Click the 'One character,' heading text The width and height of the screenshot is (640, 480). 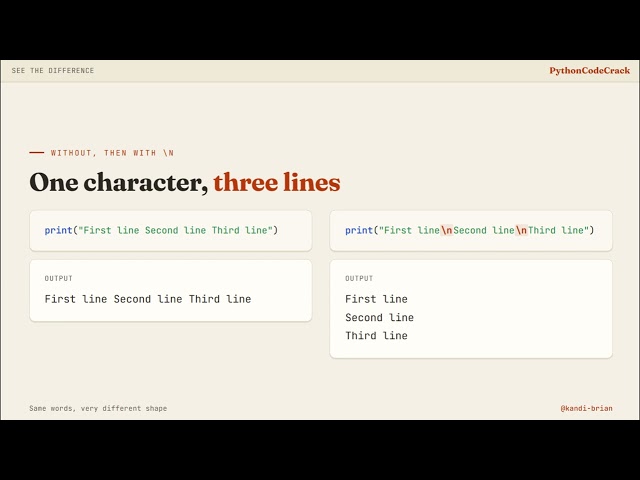pos(119,182)
